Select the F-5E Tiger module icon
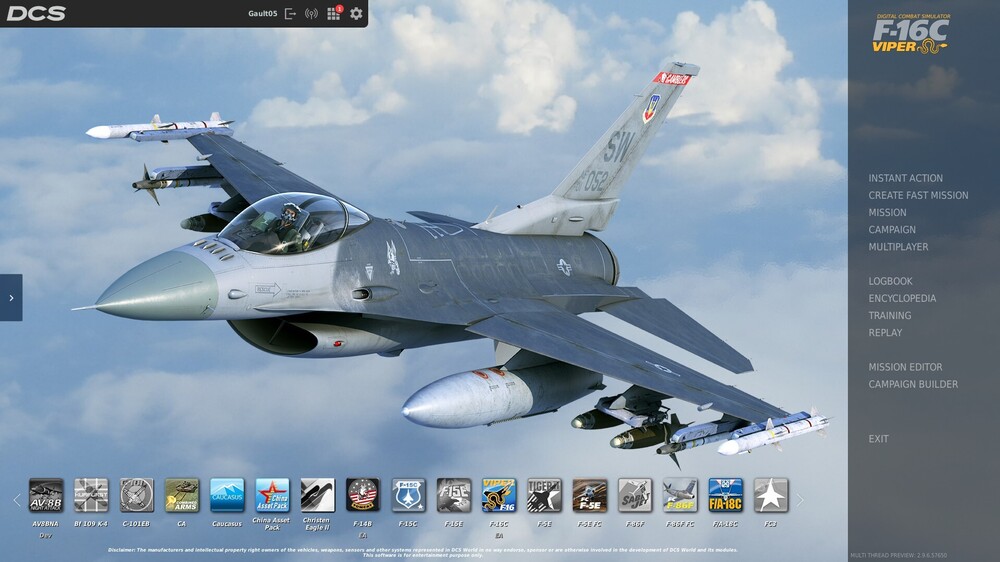Viewport: 1000px width, 562px height. point(544,495)
